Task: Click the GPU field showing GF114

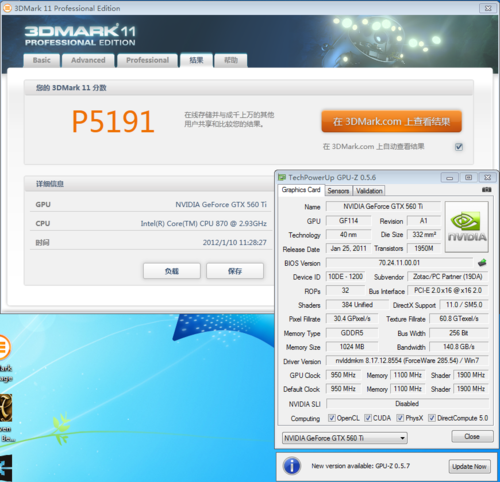Action: click(x=348, y=221)
